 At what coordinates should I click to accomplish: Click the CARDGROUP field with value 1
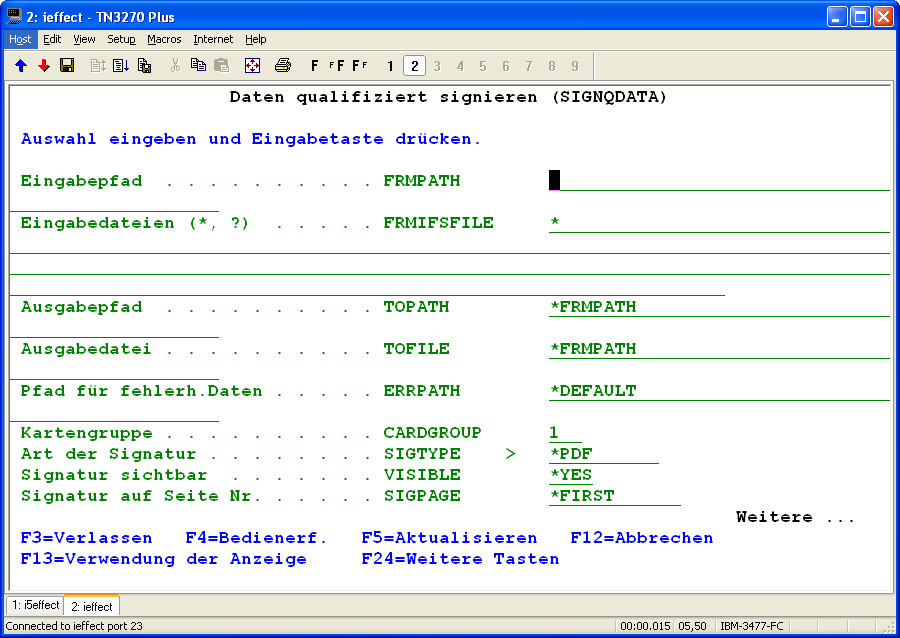[x=564, y=433]
